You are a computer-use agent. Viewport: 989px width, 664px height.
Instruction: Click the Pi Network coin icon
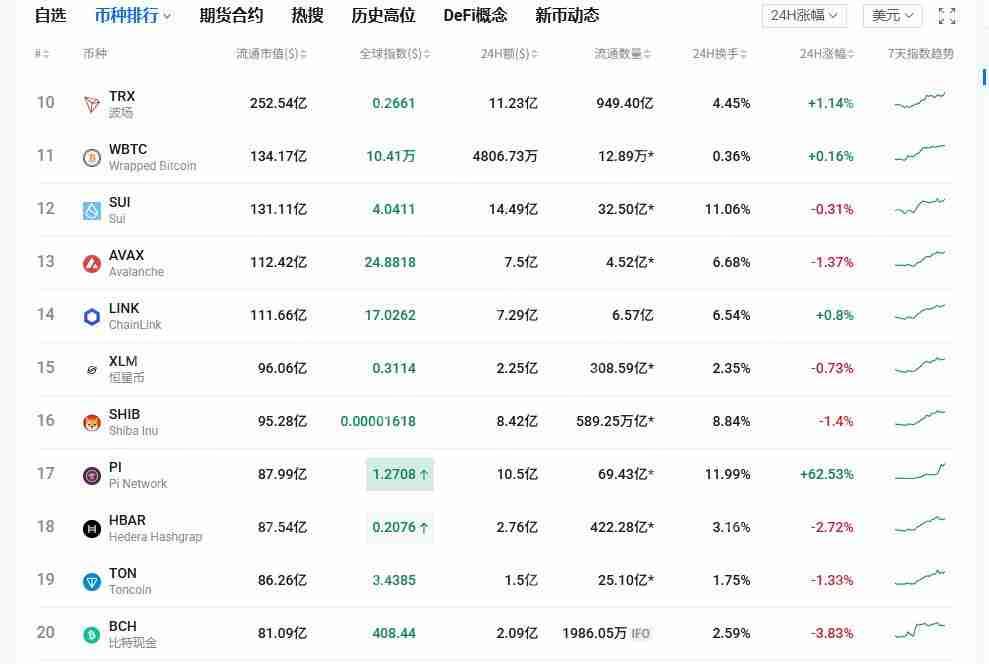[x=91, y=474]
